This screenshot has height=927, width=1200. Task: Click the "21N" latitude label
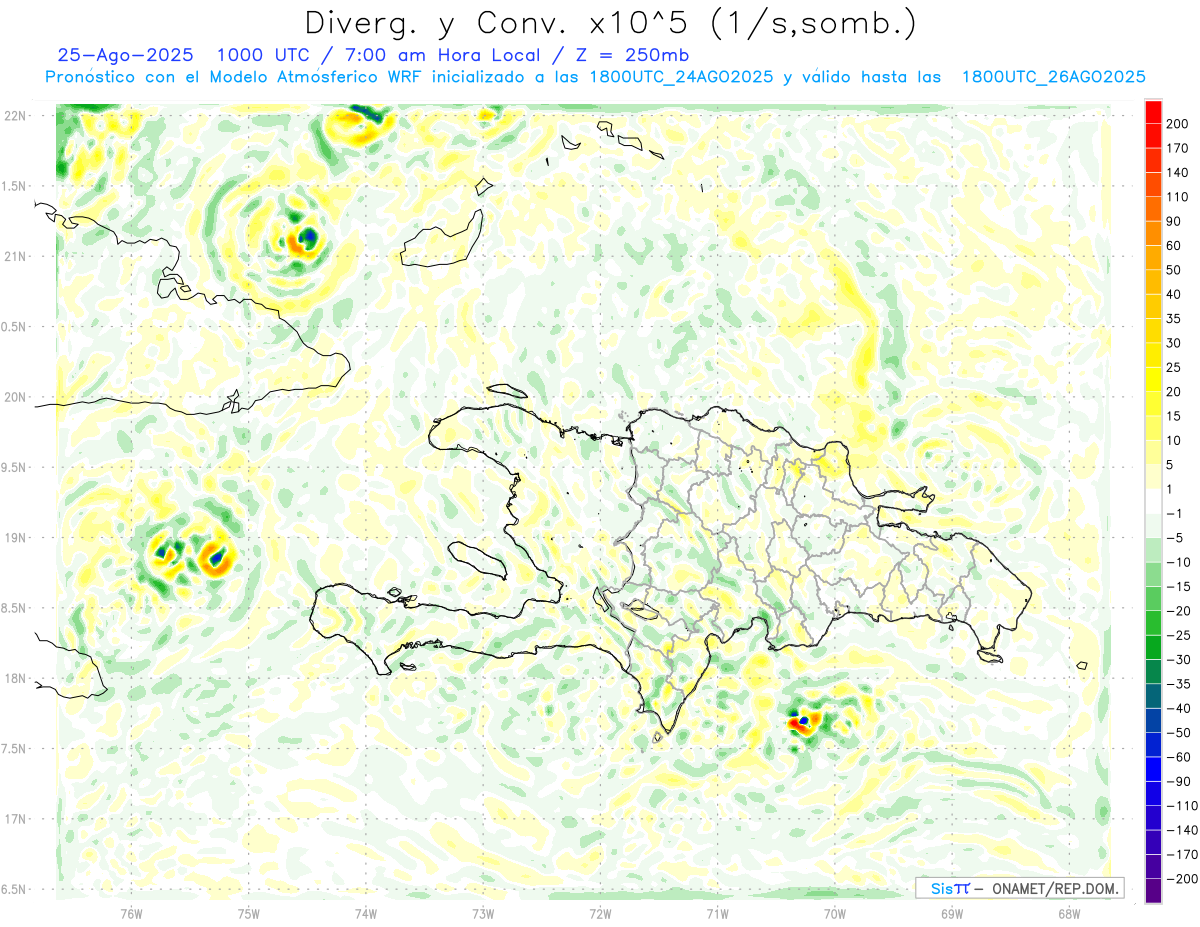pyautogui.click(x=15, y=256)
